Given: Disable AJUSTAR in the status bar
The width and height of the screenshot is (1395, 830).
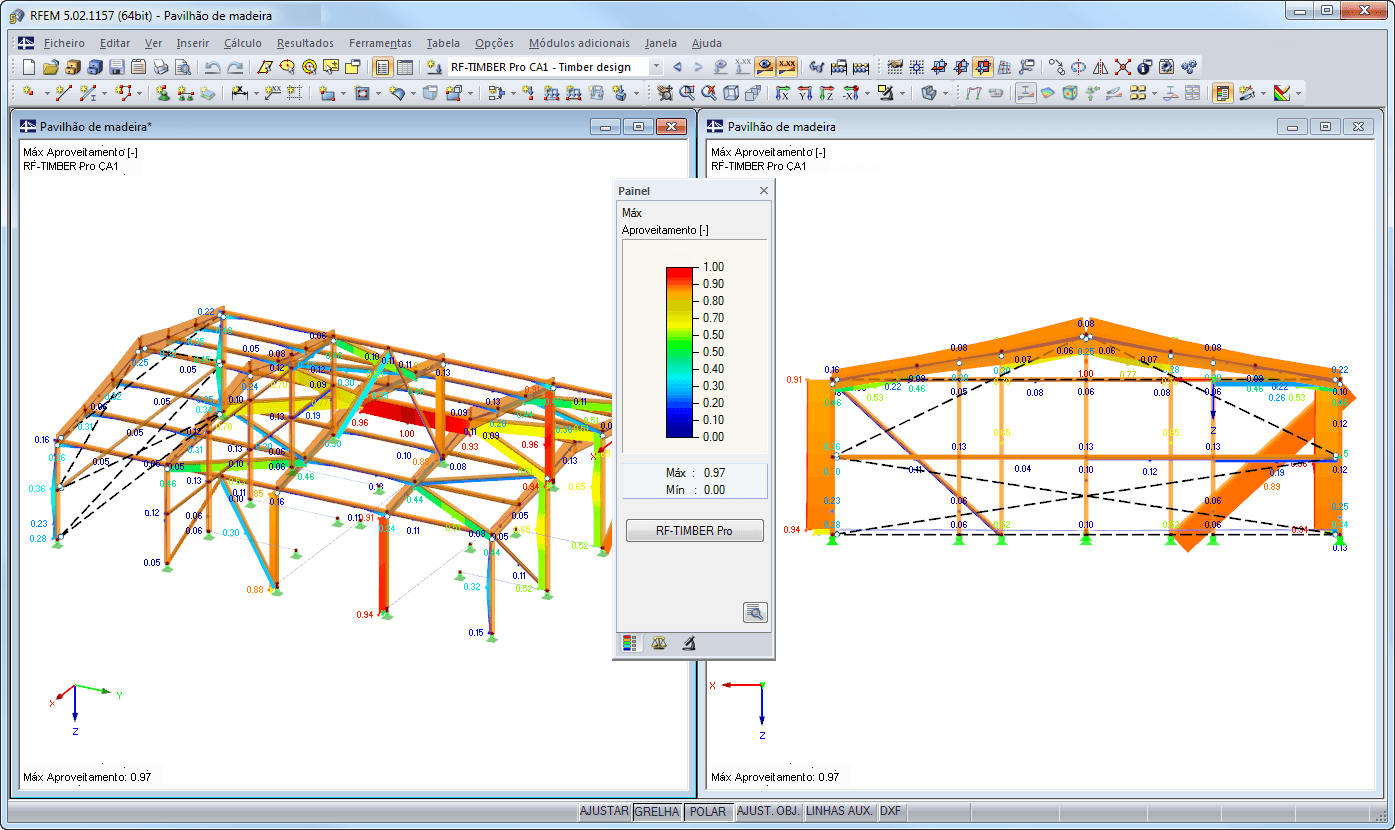Looking at the screenshot, I should [604, 811].
